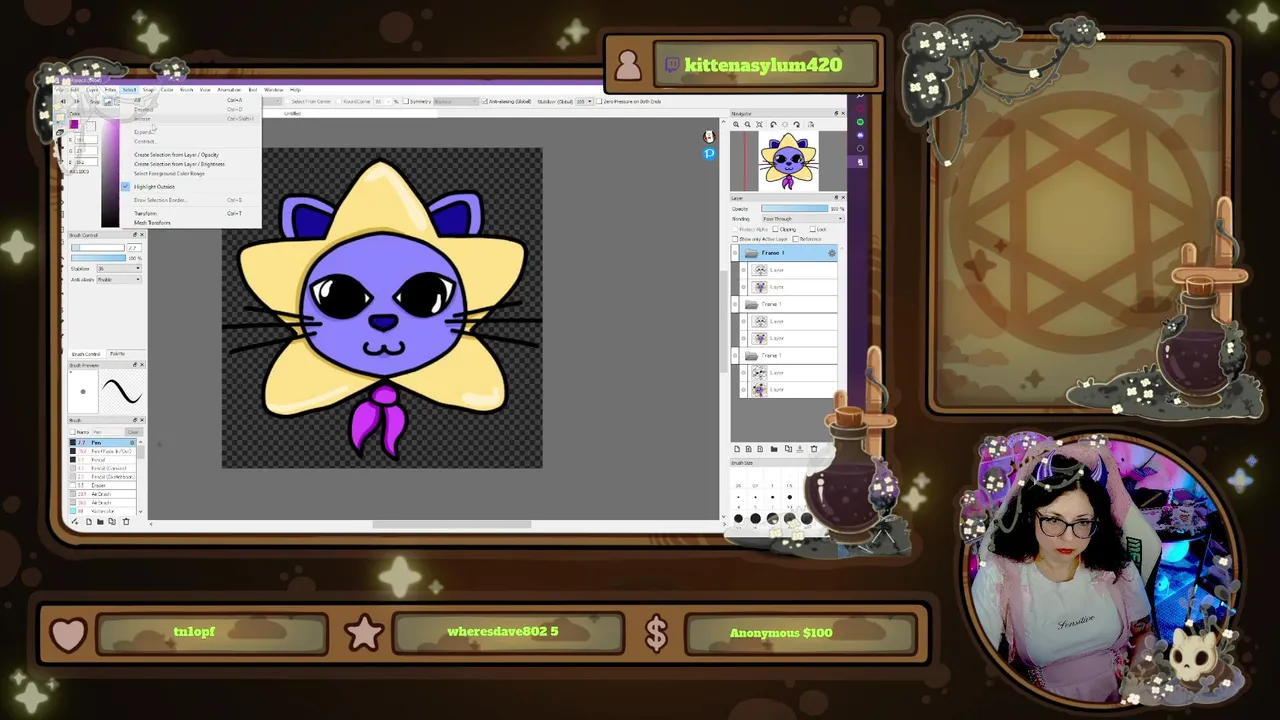Float the Brush Control panel with the undock icon
The width and height of the screenshot is (1280, 720).
135,235
